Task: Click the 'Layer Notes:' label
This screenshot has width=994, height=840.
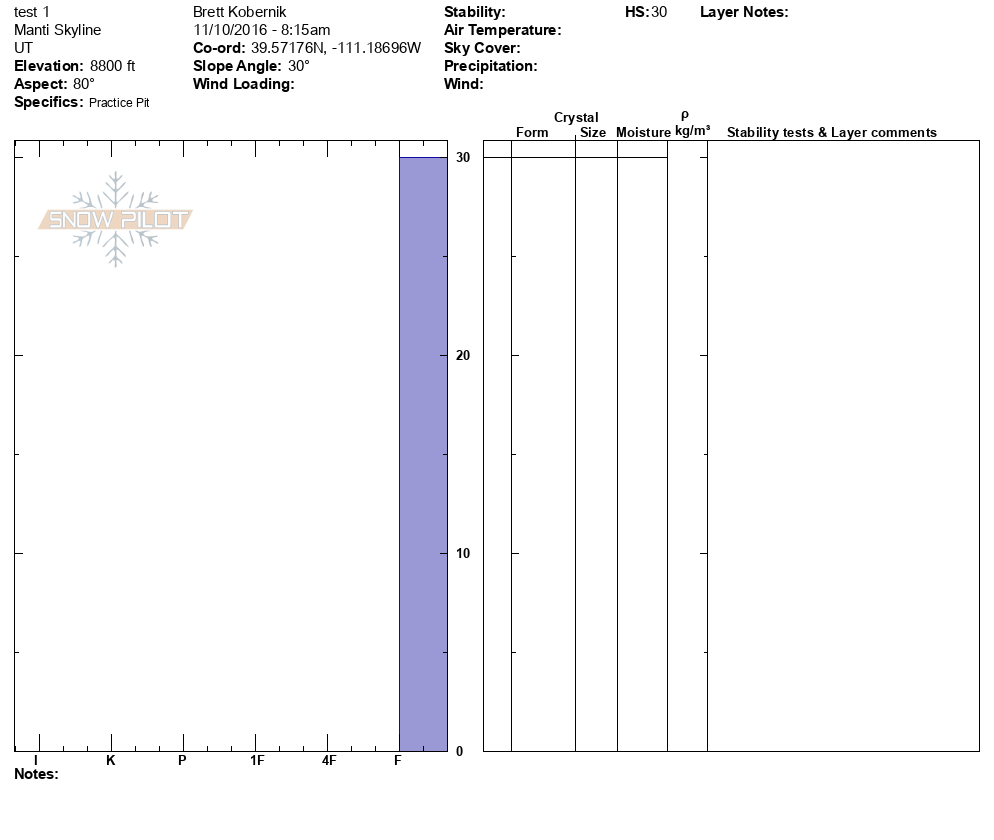Action: 744,12
